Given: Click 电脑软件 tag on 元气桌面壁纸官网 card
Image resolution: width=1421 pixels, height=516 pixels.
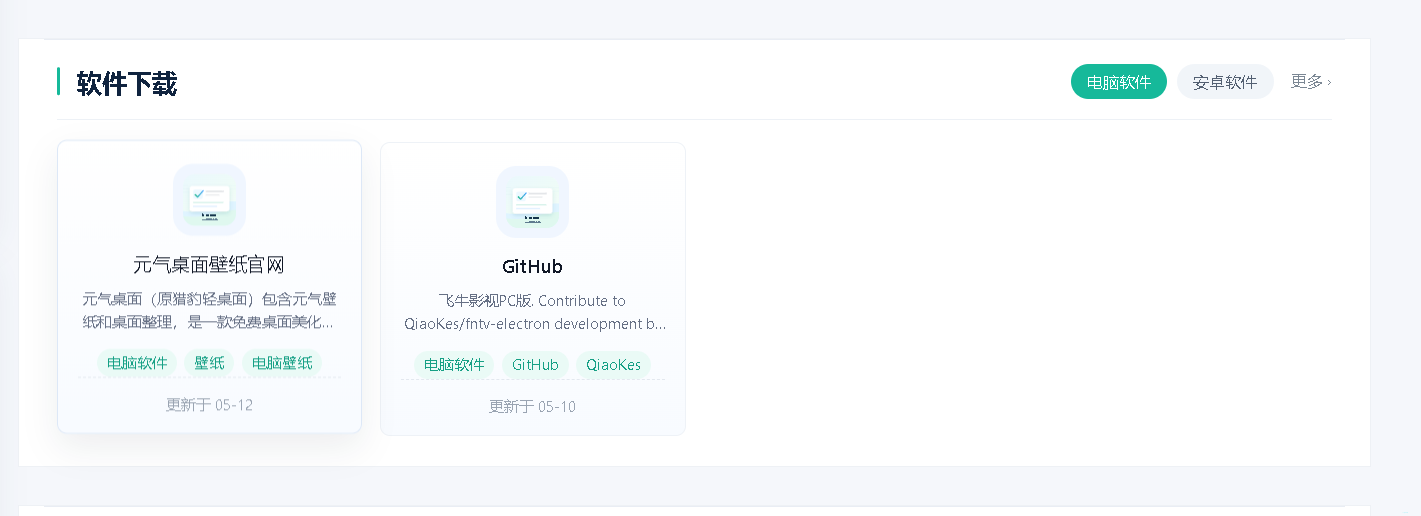Looking at the screenshot, I should tap(137, 363).
